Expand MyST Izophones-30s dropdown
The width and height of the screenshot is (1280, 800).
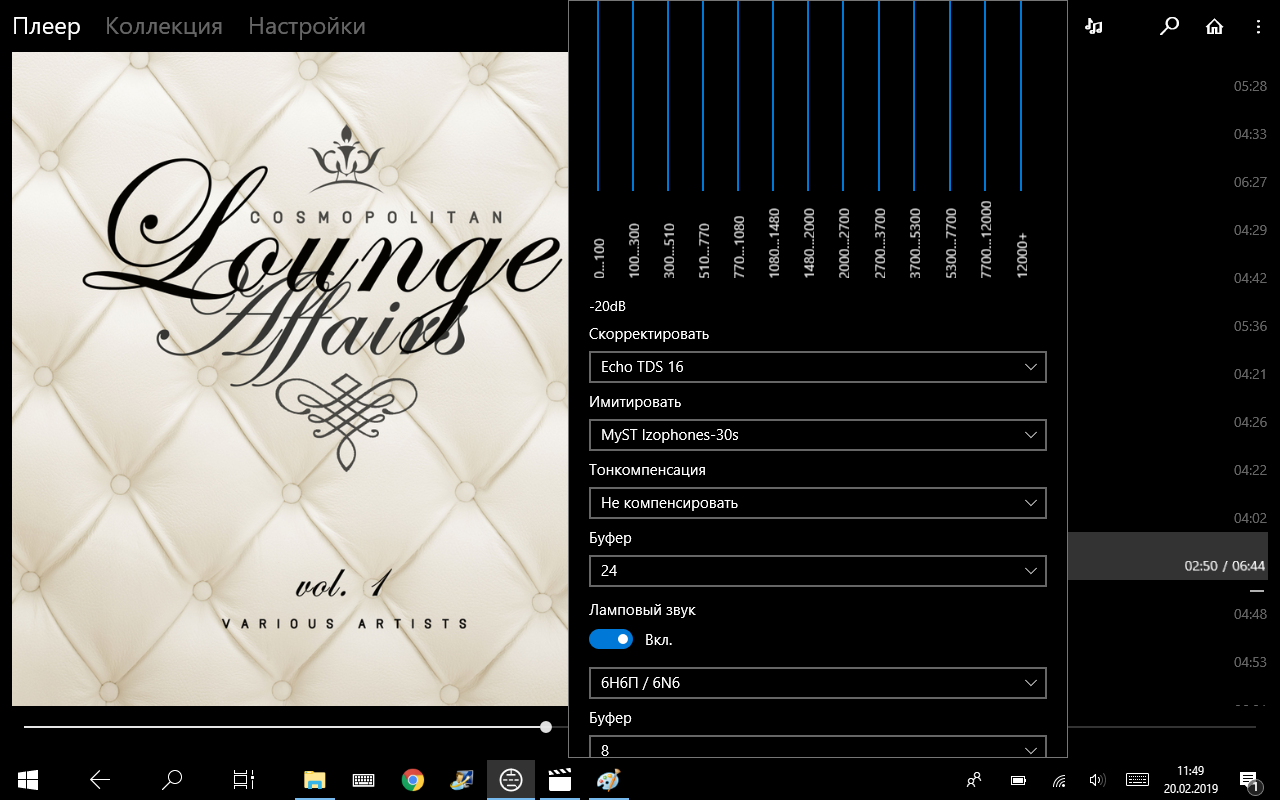point(818,435)
